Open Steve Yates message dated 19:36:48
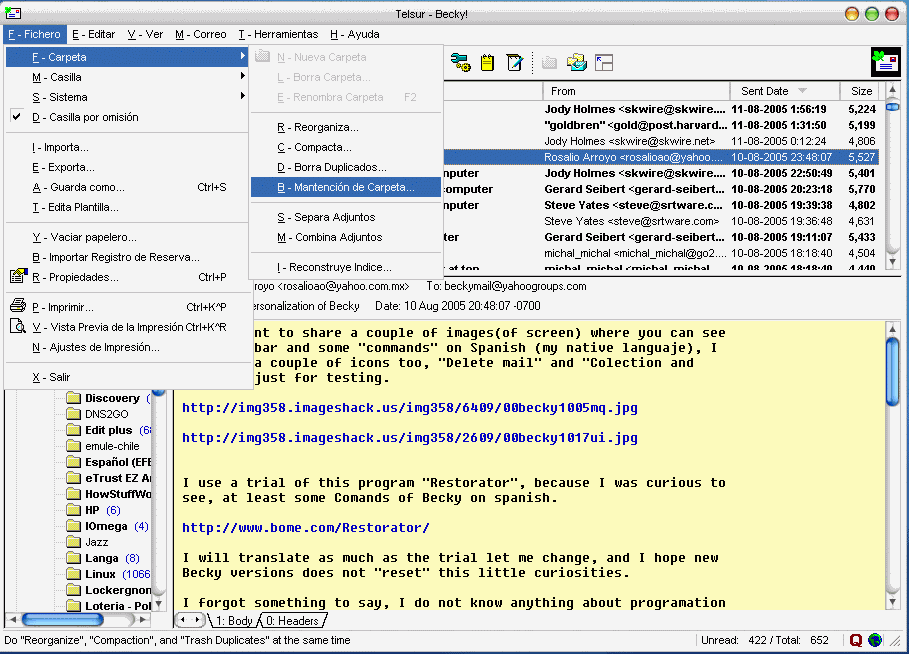909x654 pixels. [661, 221]
